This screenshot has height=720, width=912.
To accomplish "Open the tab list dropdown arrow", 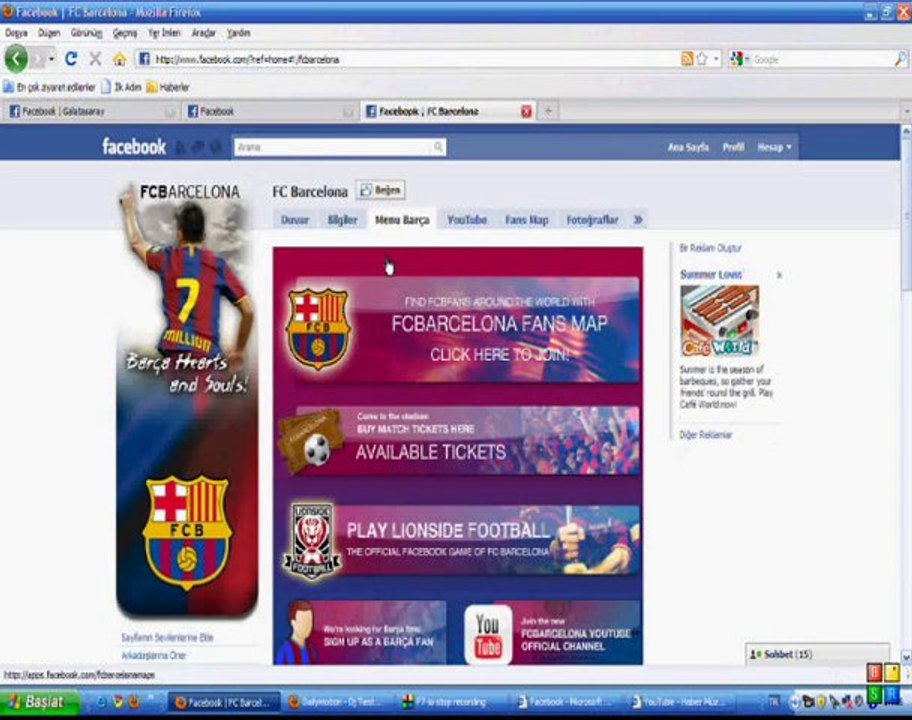I will click(906, 111).
